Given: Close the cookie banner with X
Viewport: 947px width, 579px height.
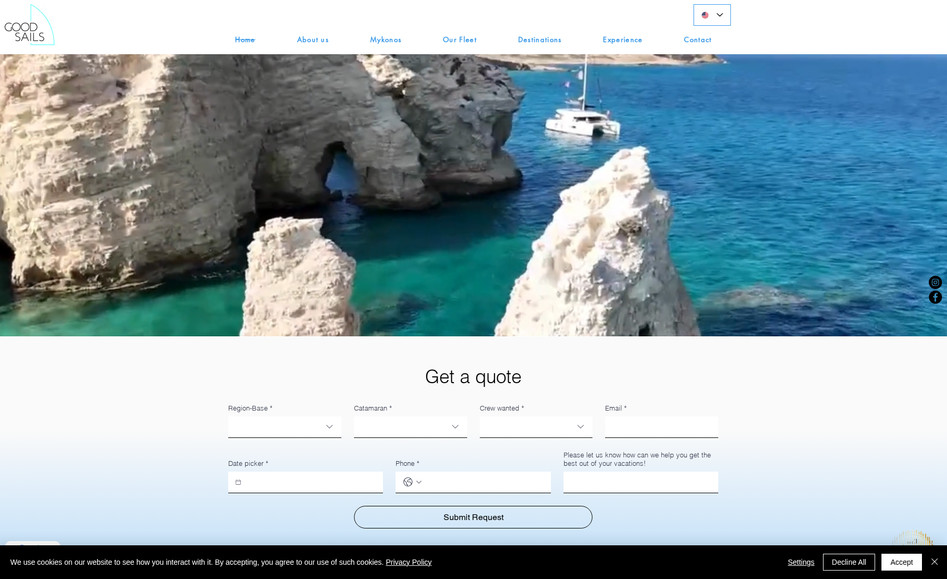Looking at the screenshot, I should pyautogui.click(x=934, y=561).
